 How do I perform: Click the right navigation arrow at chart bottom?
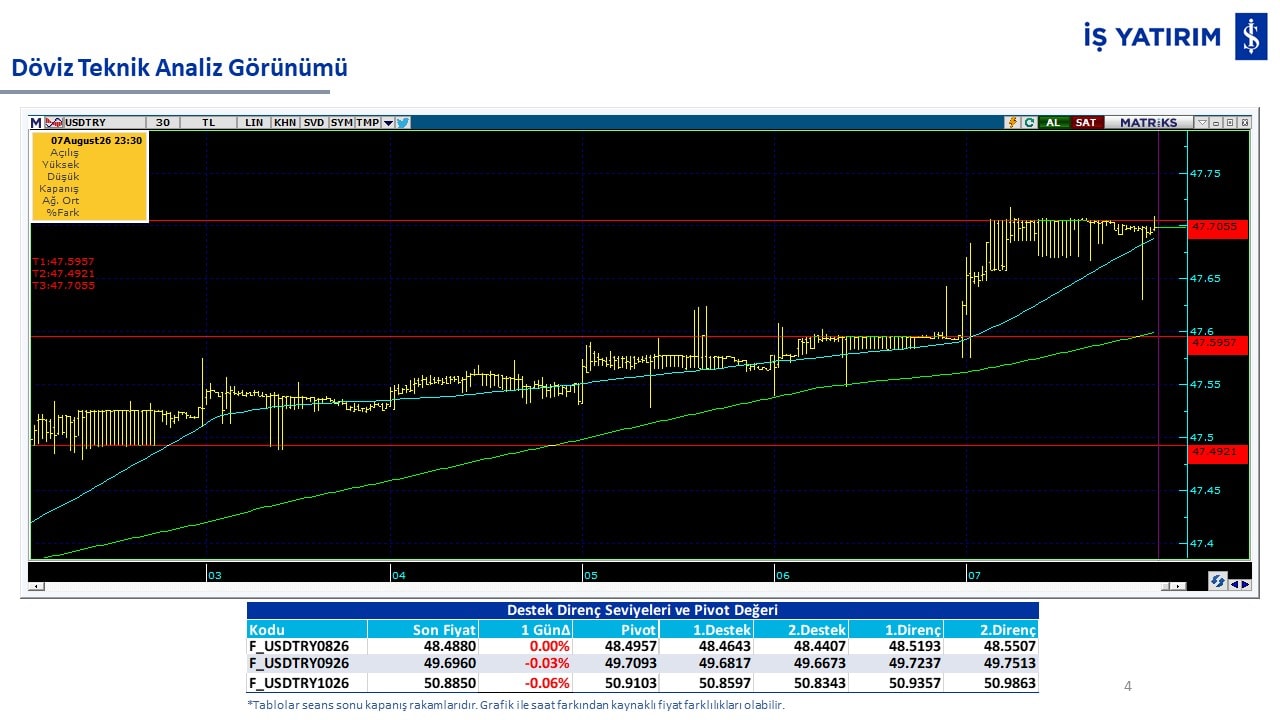pos(1246,585)
